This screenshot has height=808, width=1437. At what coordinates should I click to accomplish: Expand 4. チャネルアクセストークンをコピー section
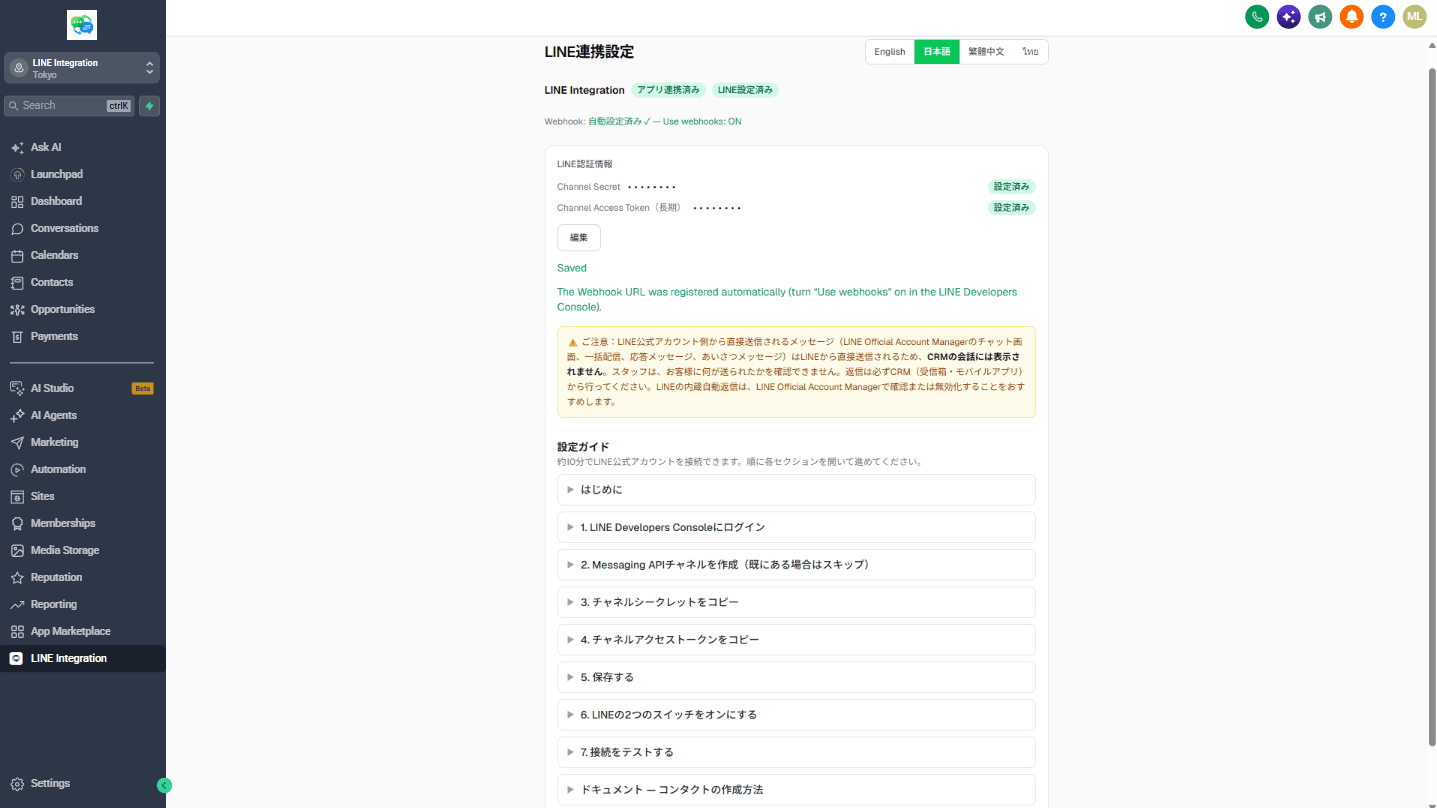(x=796, y=640)
